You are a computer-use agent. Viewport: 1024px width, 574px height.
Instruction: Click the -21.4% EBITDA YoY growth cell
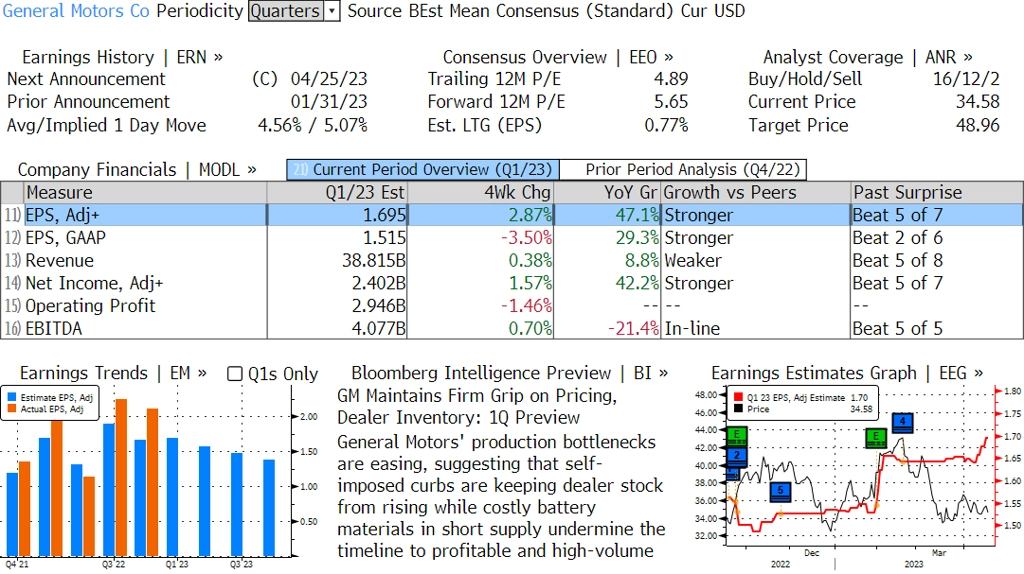click(608, 328)
